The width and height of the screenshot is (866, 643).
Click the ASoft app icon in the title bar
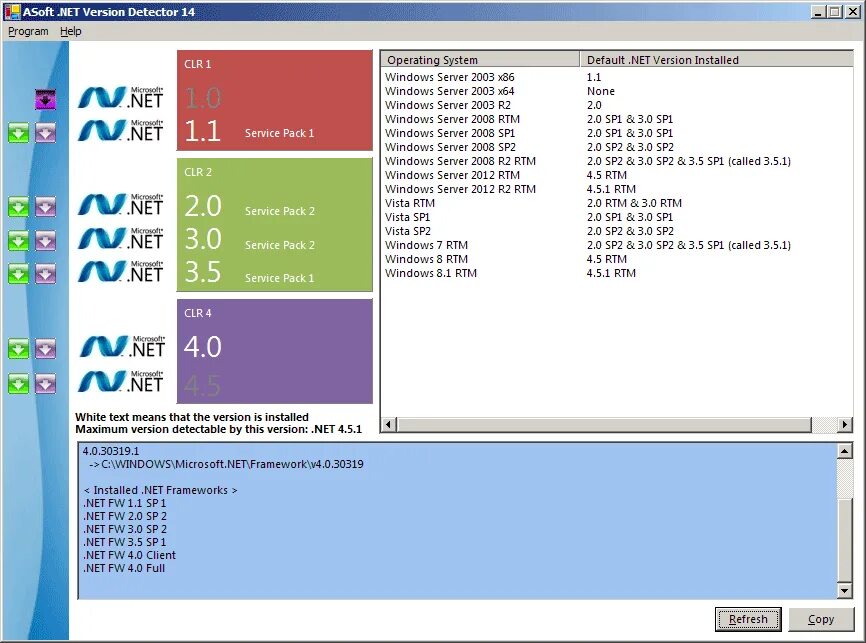tap(12, 12)
